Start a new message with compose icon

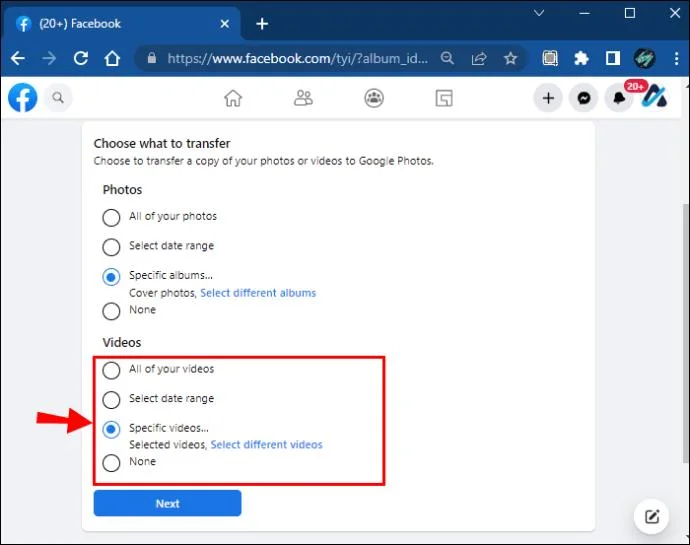[652, 516]
